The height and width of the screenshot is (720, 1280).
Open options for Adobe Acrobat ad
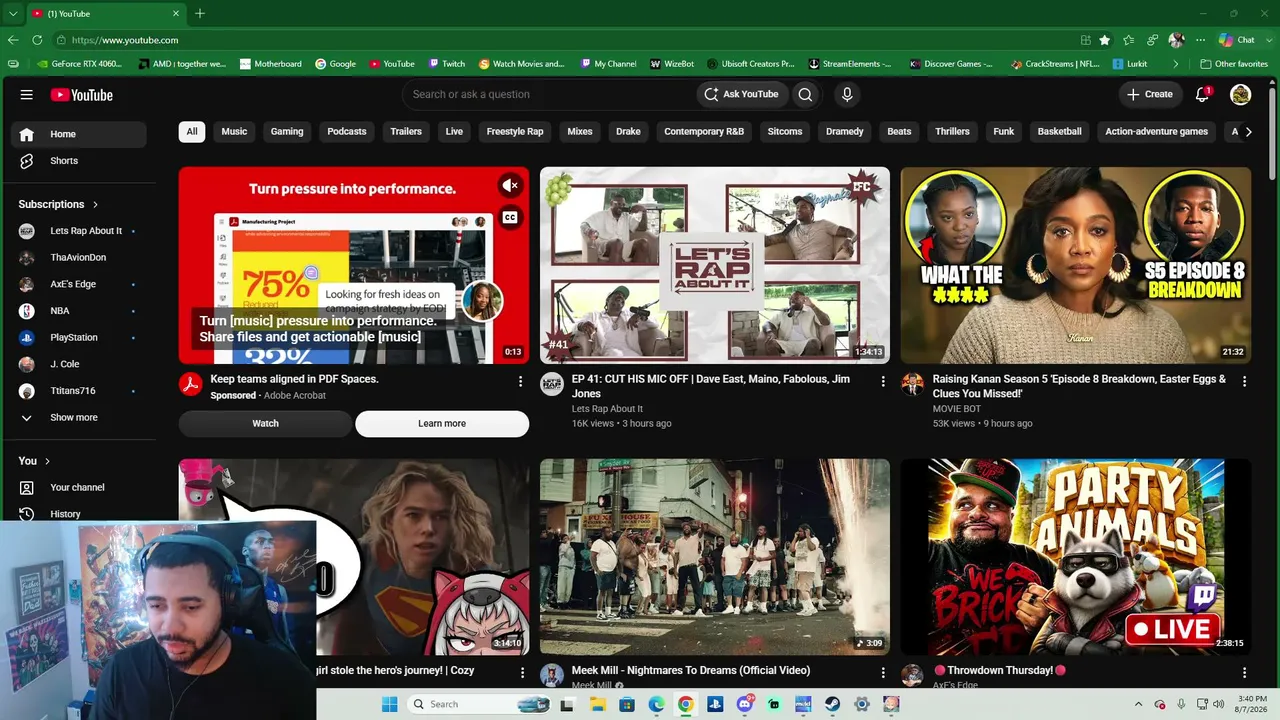click(x=520, y=381)
